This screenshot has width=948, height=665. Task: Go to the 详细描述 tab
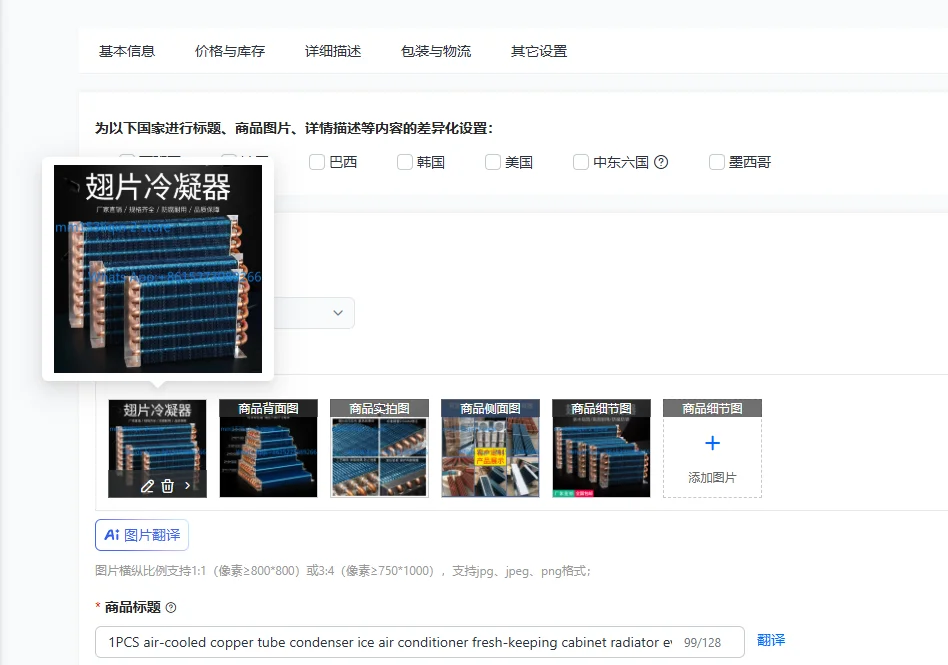tap(333, 51)
